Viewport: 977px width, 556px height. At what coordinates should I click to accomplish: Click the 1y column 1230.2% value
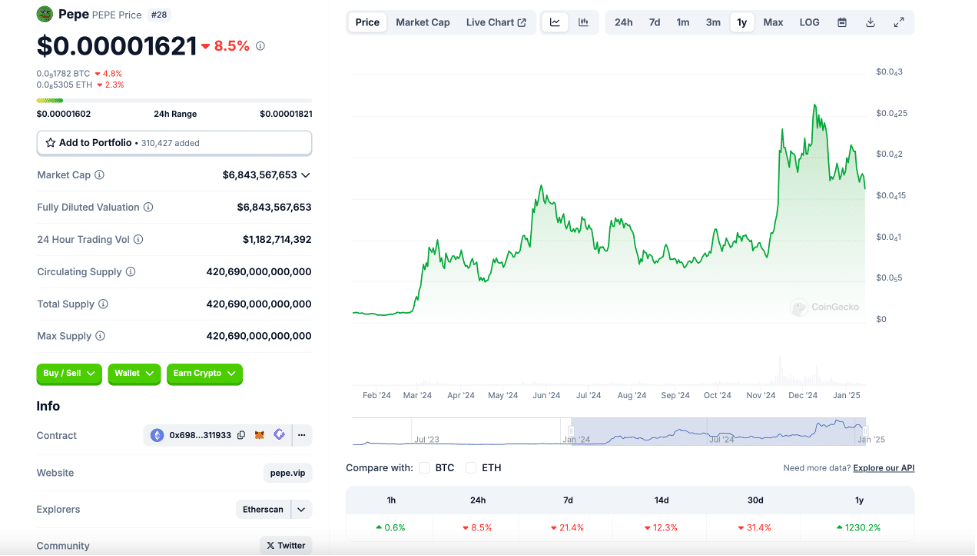tap(859, 527)
